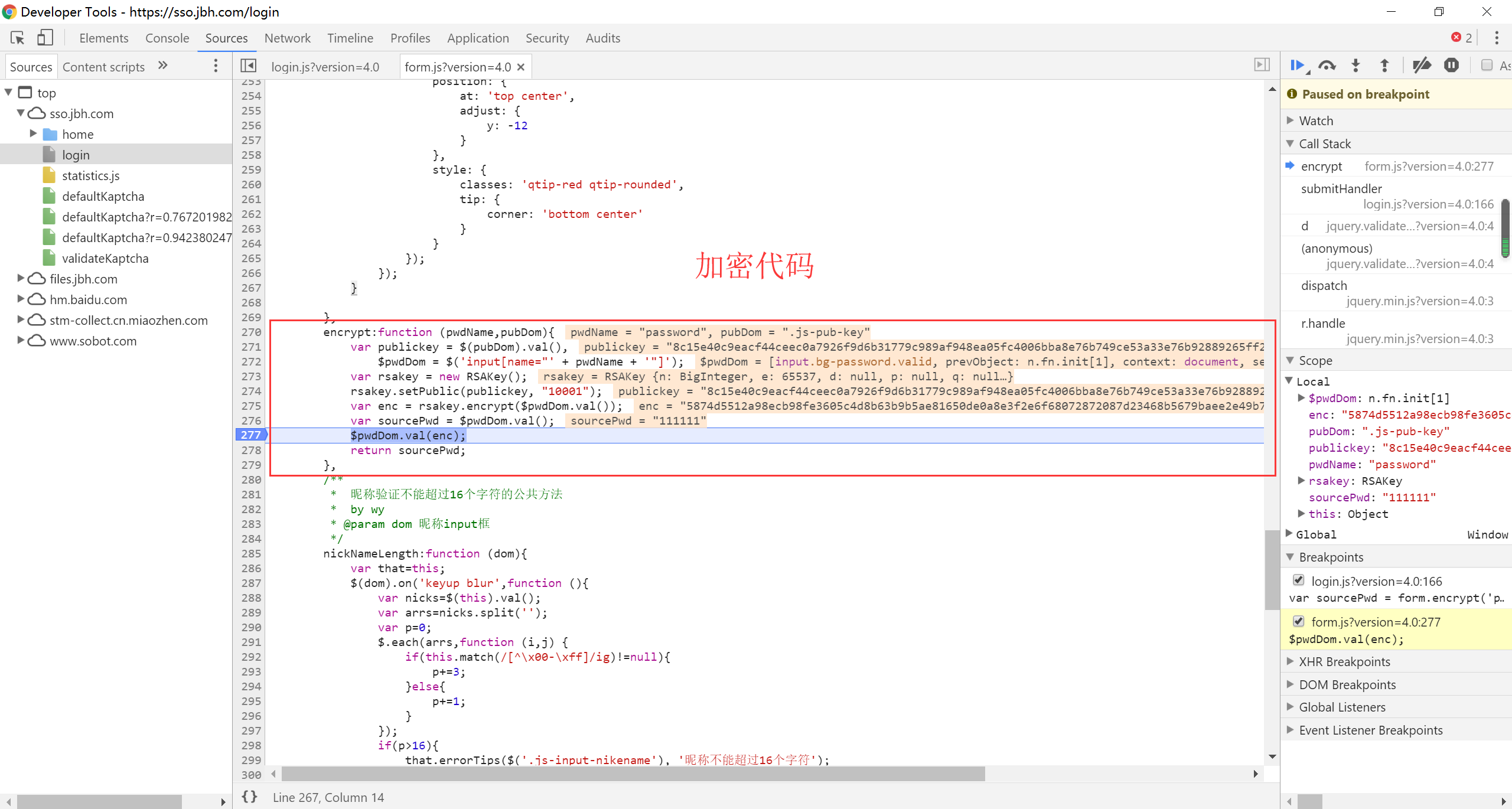Step over next function call
Image resolution: width=1512 pixels, height=809 pixels.
click(1327, 66)
